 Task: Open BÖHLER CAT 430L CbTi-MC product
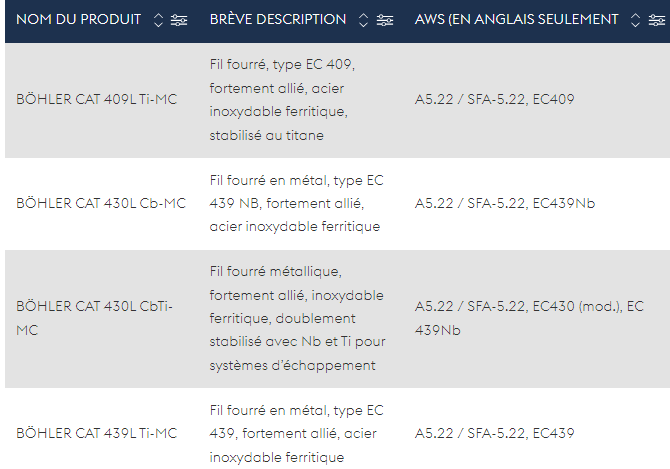click(94, 318)
